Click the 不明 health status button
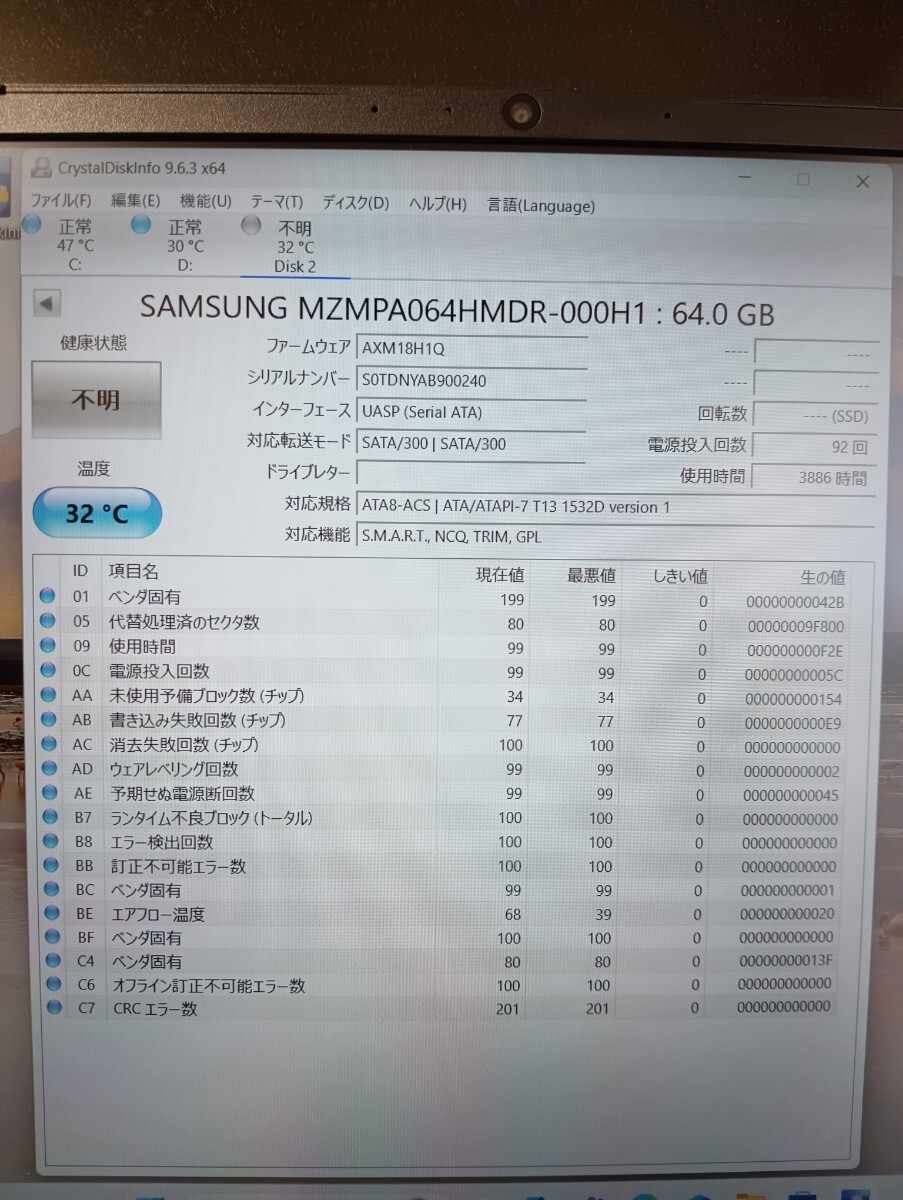 click(x=96, y=400)
